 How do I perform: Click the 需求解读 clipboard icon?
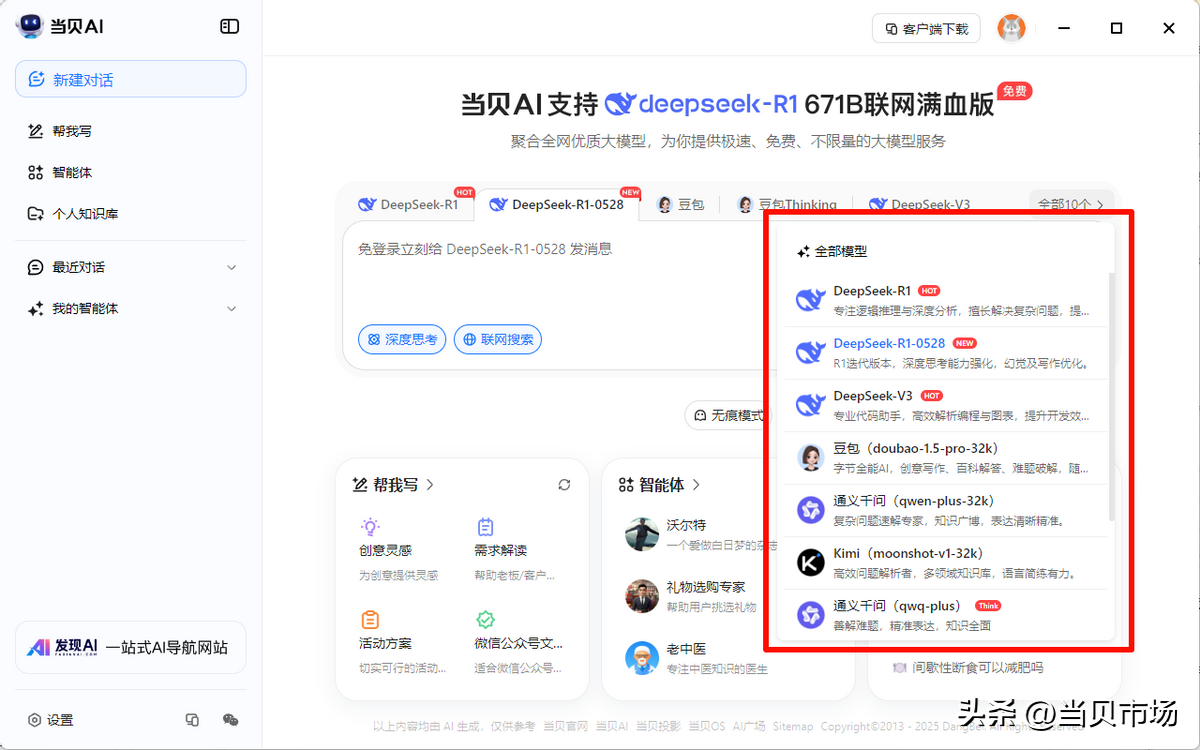(485, 526)
